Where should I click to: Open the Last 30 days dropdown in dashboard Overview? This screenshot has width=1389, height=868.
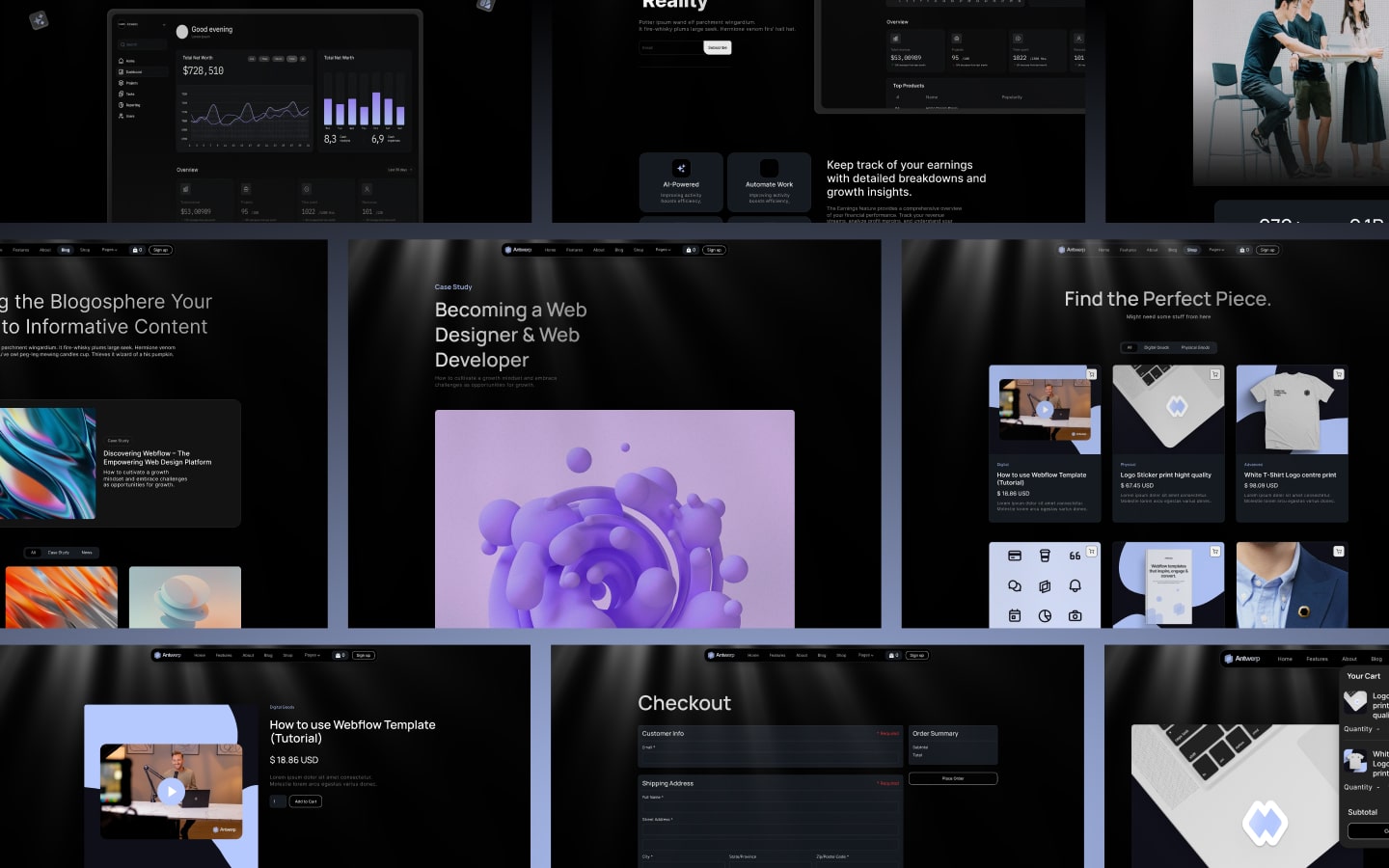(399, 170)
